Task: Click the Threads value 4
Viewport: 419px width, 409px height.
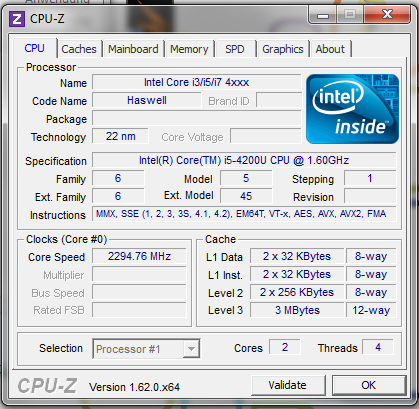Action: (x=378, y=347)
